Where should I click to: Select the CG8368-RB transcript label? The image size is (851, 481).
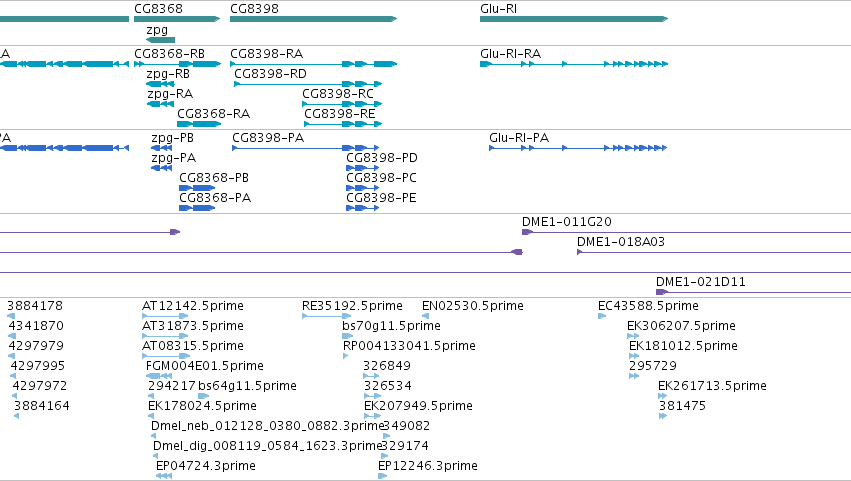click(x=169, y=54)
